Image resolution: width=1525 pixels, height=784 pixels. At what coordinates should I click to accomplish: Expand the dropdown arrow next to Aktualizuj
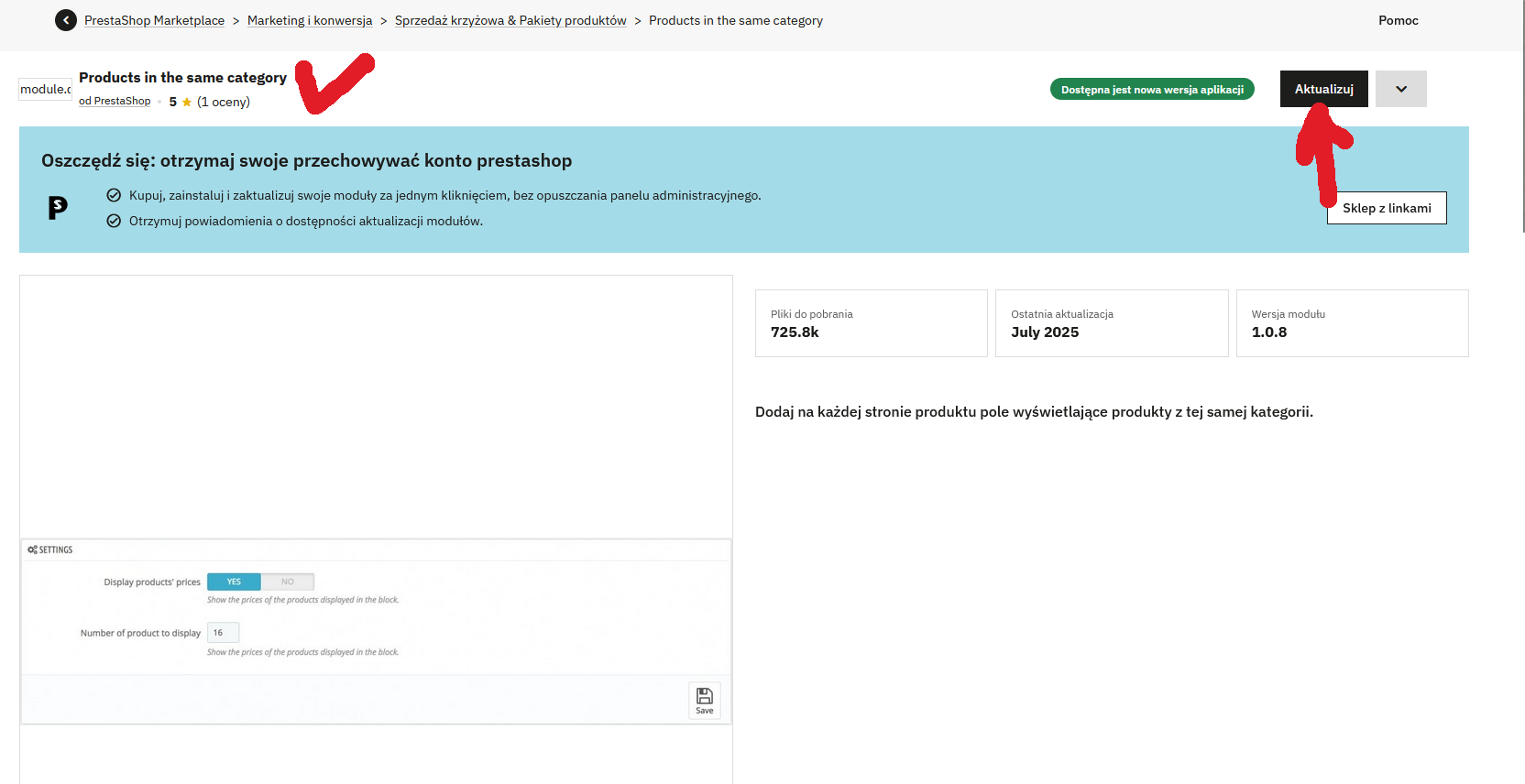click(x=1401, y=89)
